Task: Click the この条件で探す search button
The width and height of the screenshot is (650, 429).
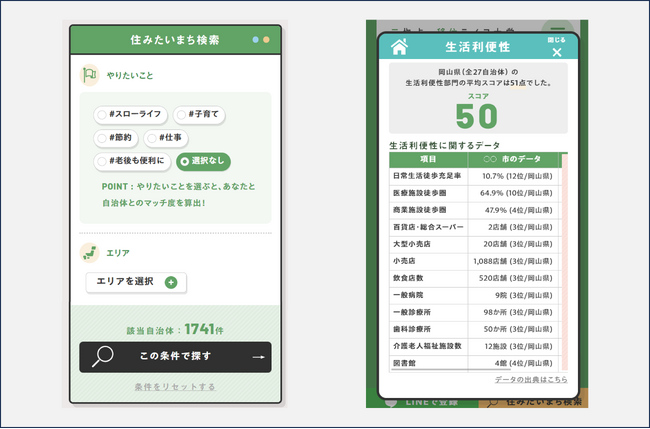Action: [x=175, y=357]
